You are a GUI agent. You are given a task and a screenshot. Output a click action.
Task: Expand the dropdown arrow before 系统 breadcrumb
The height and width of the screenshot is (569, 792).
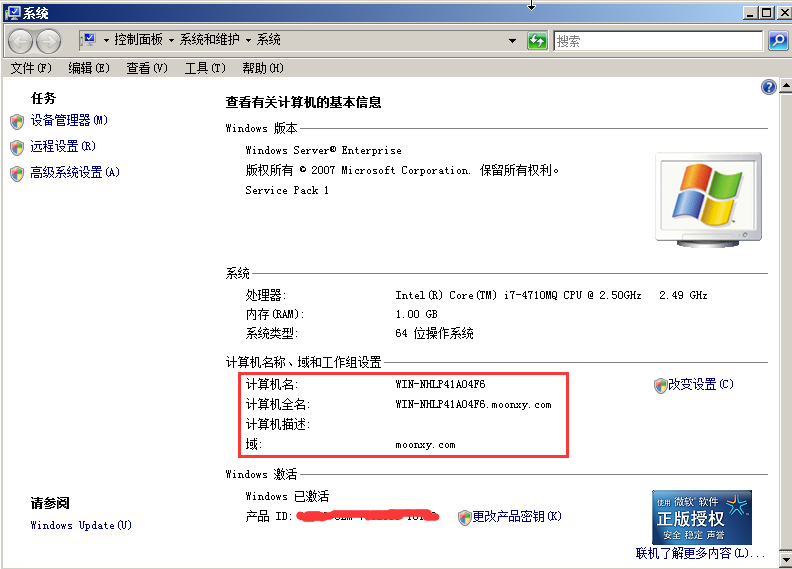[x=249, y=40]
